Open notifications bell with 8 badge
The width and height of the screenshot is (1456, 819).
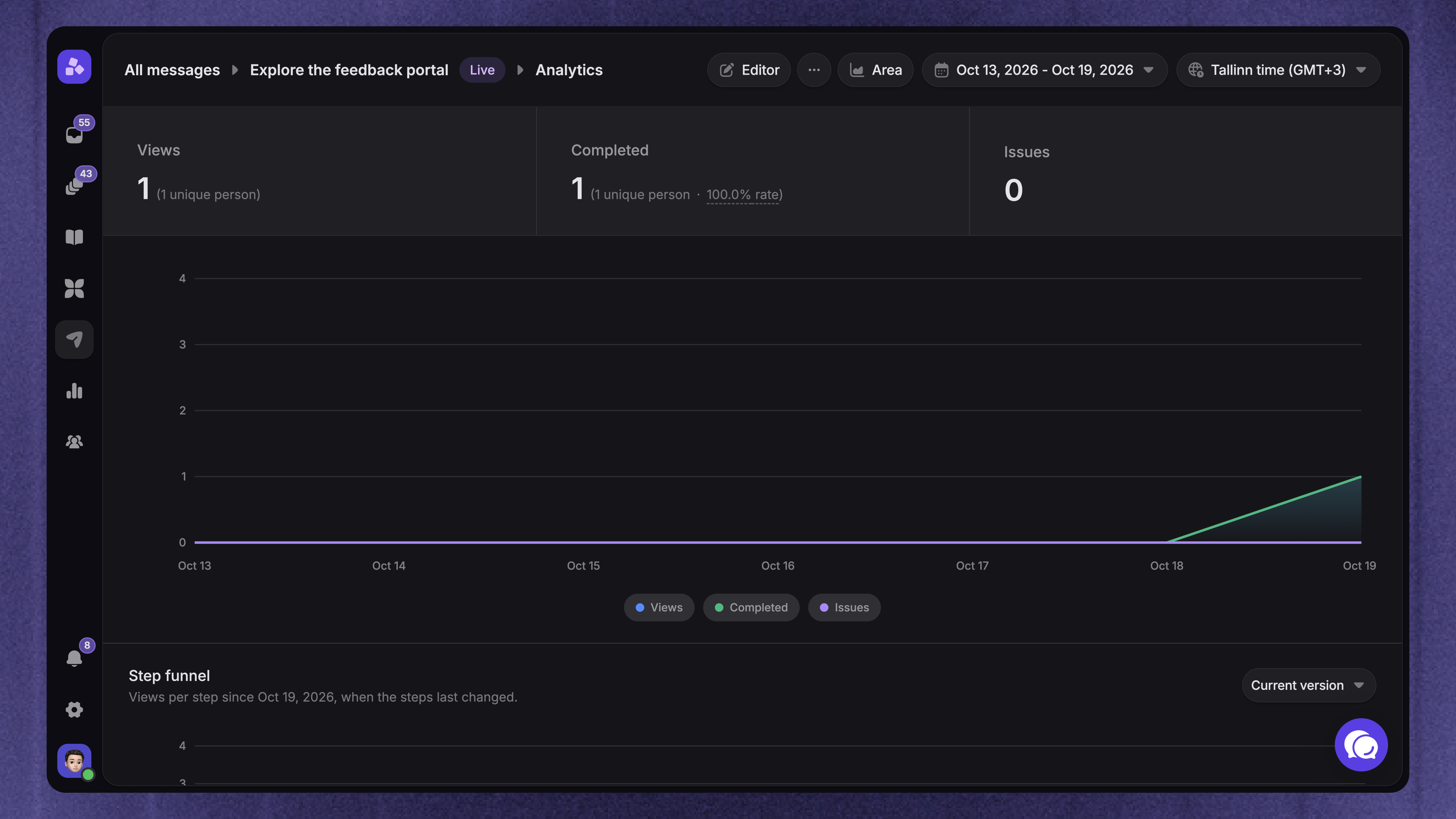point(74,658)
